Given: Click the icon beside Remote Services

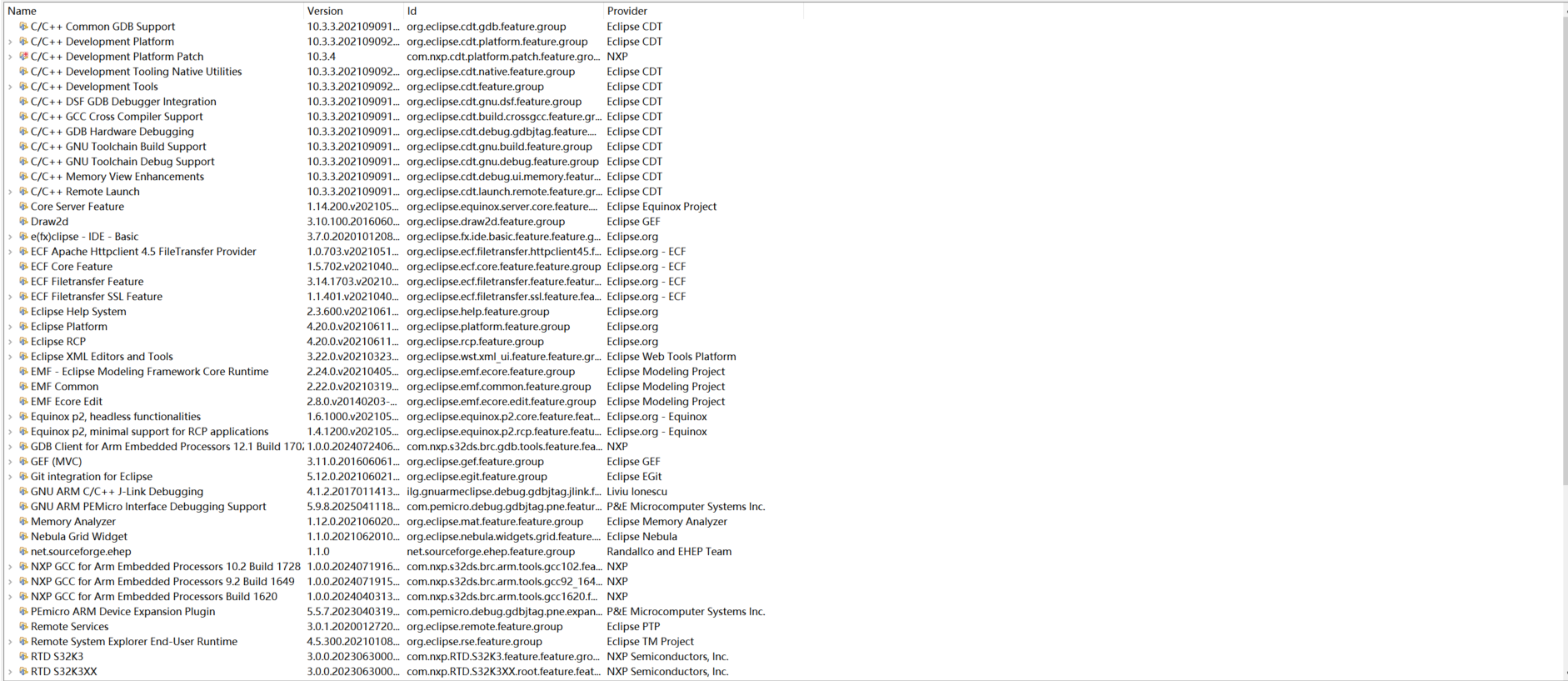Looking at the screenshot, I should pyautogui.click(x=23, y=627).
